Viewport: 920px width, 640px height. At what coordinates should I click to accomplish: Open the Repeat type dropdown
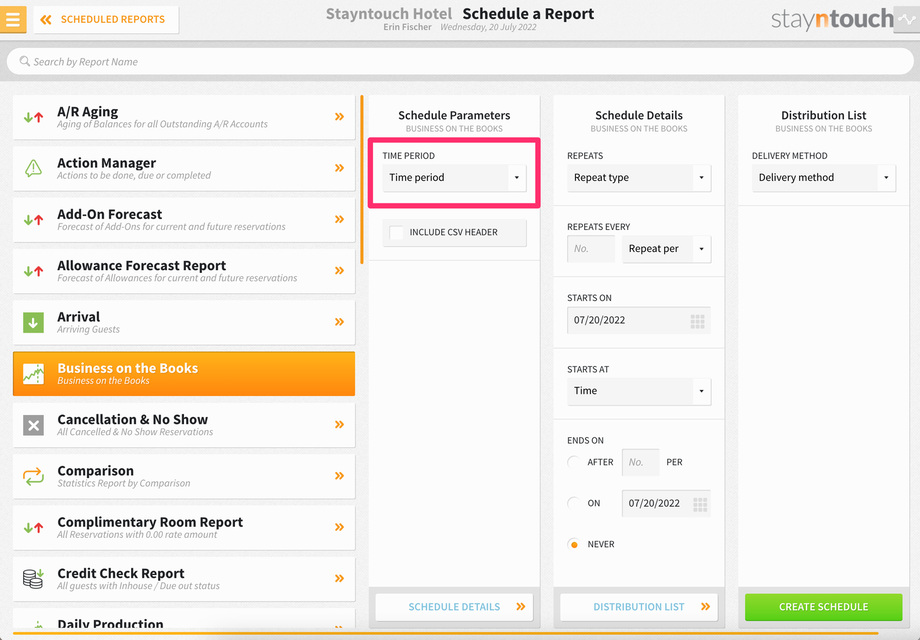point(639,178)
